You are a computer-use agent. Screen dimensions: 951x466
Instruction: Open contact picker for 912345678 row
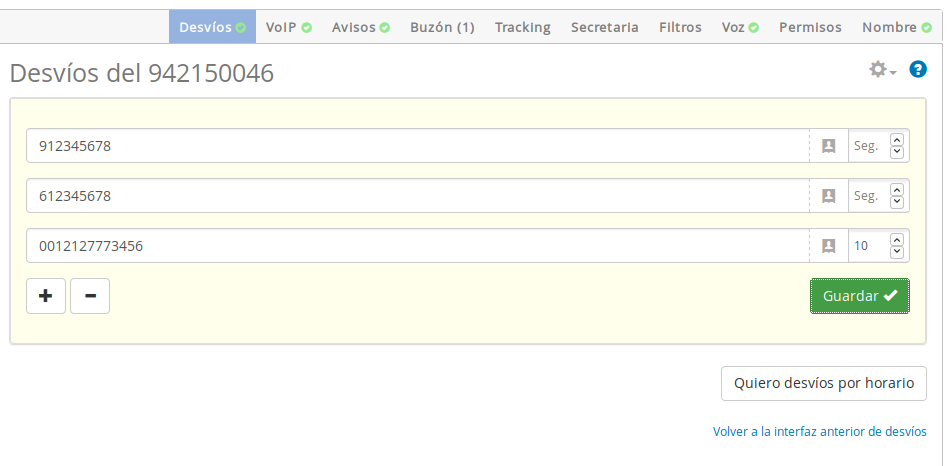(828, 146)
